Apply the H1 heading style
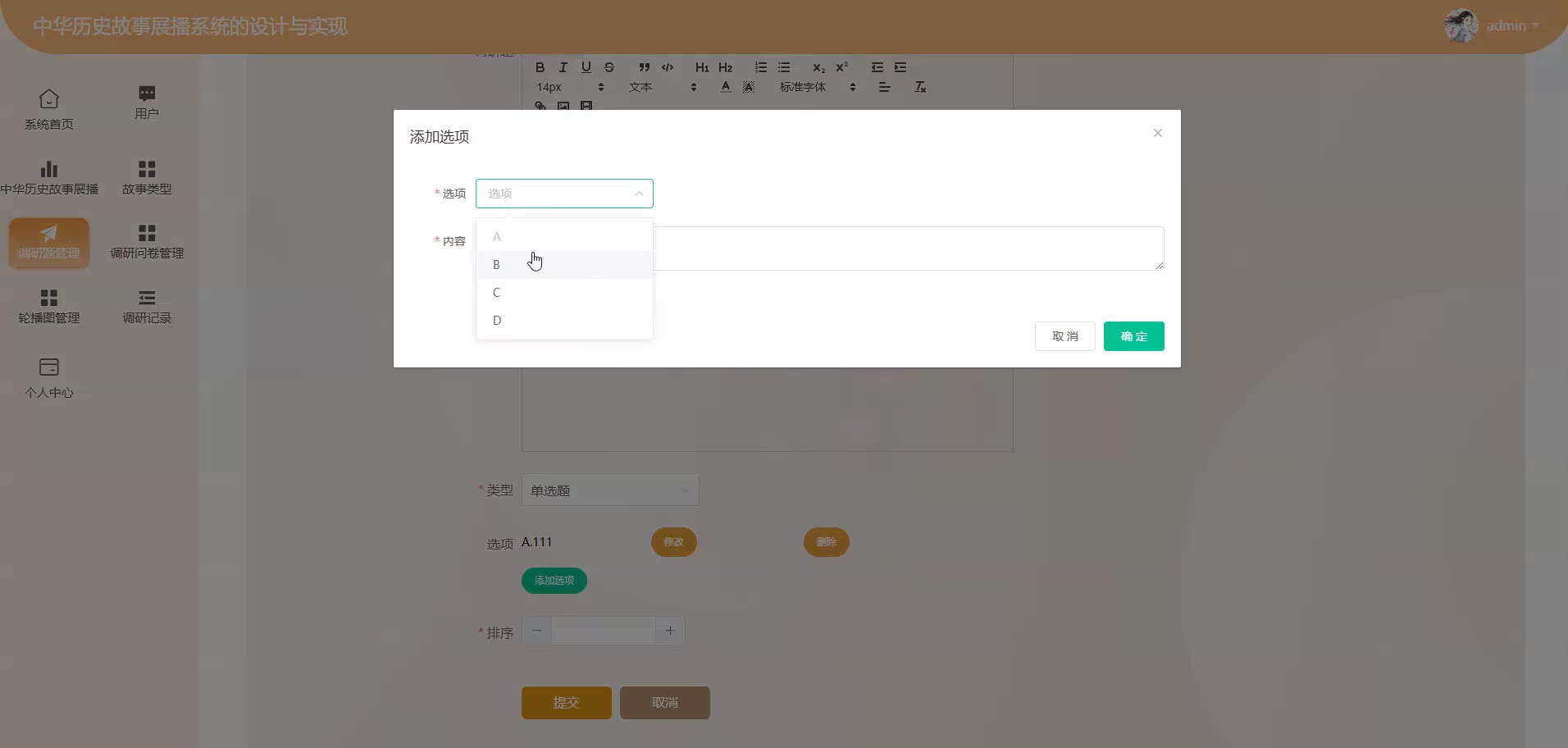Viewport: 1568px width, 748px height. (x=702, y=67)
